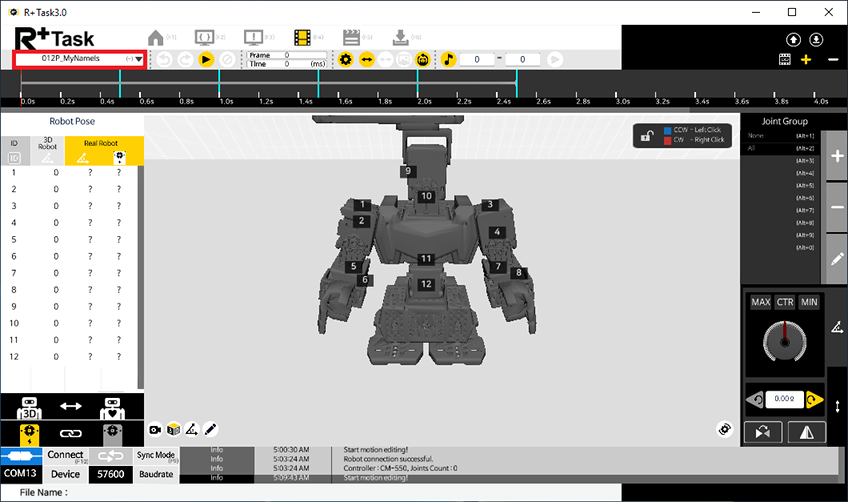
Task: Toggle the 3D robot mode icon
Action: point(29,407)
